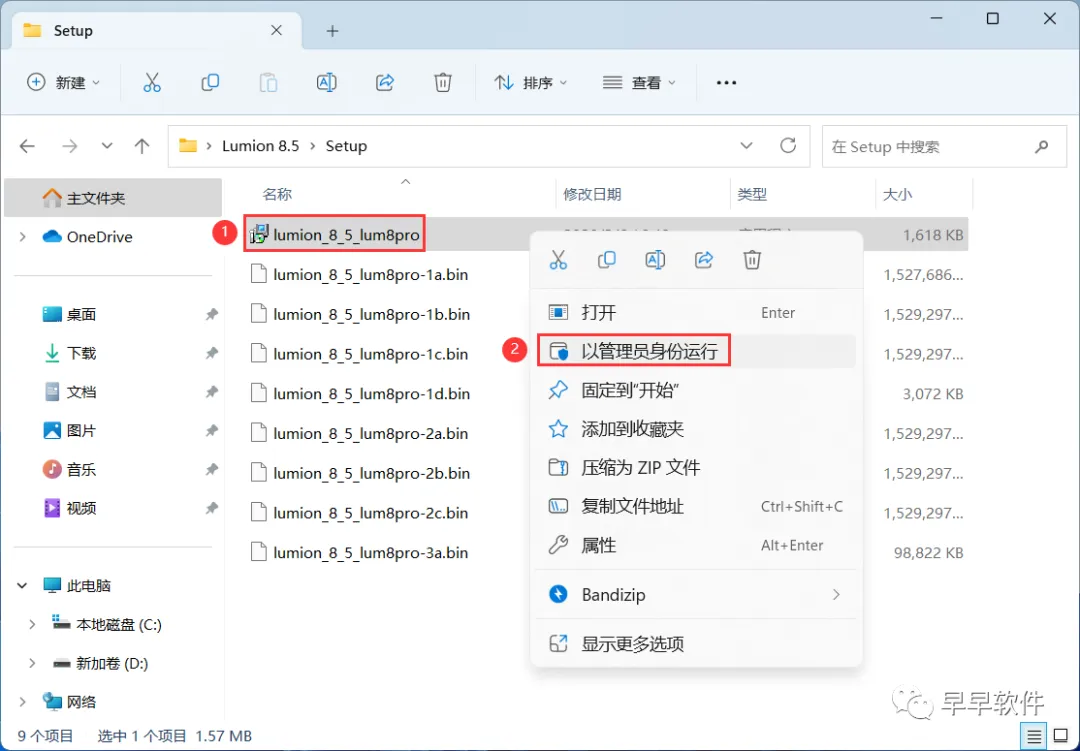Screen dimensions: 1080x751
Task: Select file lumion_8_5_lum8pro-3a.bin
Action: [x=359, y=553]
